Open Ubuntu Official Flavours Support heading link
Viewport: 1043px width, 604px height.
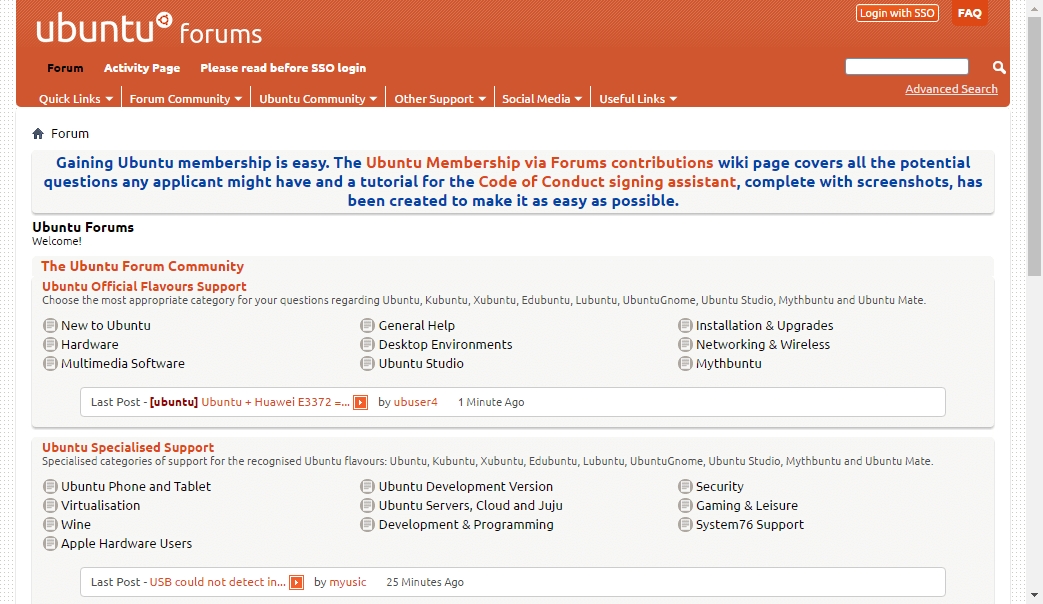(144, 287)
